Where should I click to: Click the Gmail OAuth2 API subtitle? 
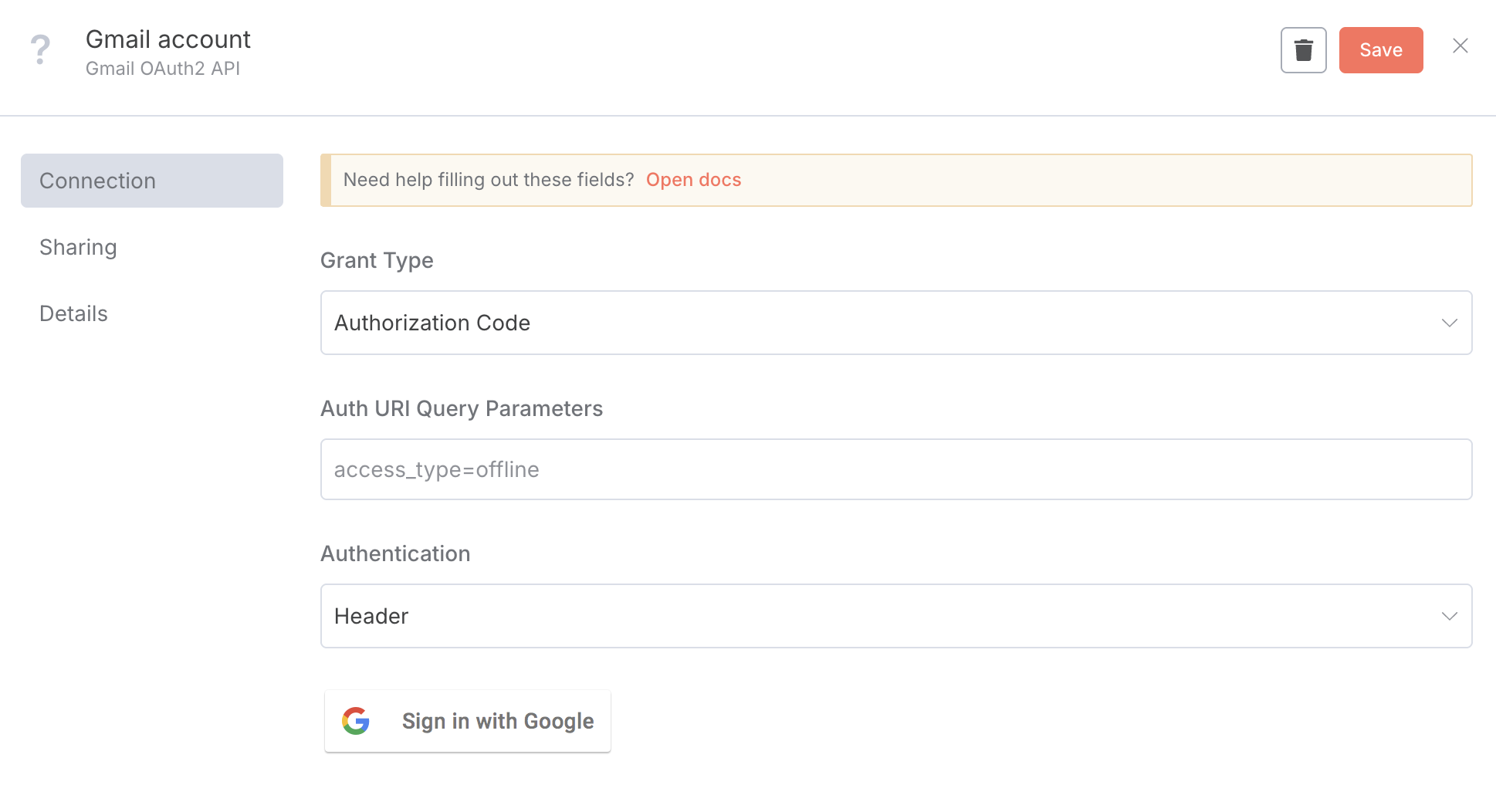click(x=163, y=69)
